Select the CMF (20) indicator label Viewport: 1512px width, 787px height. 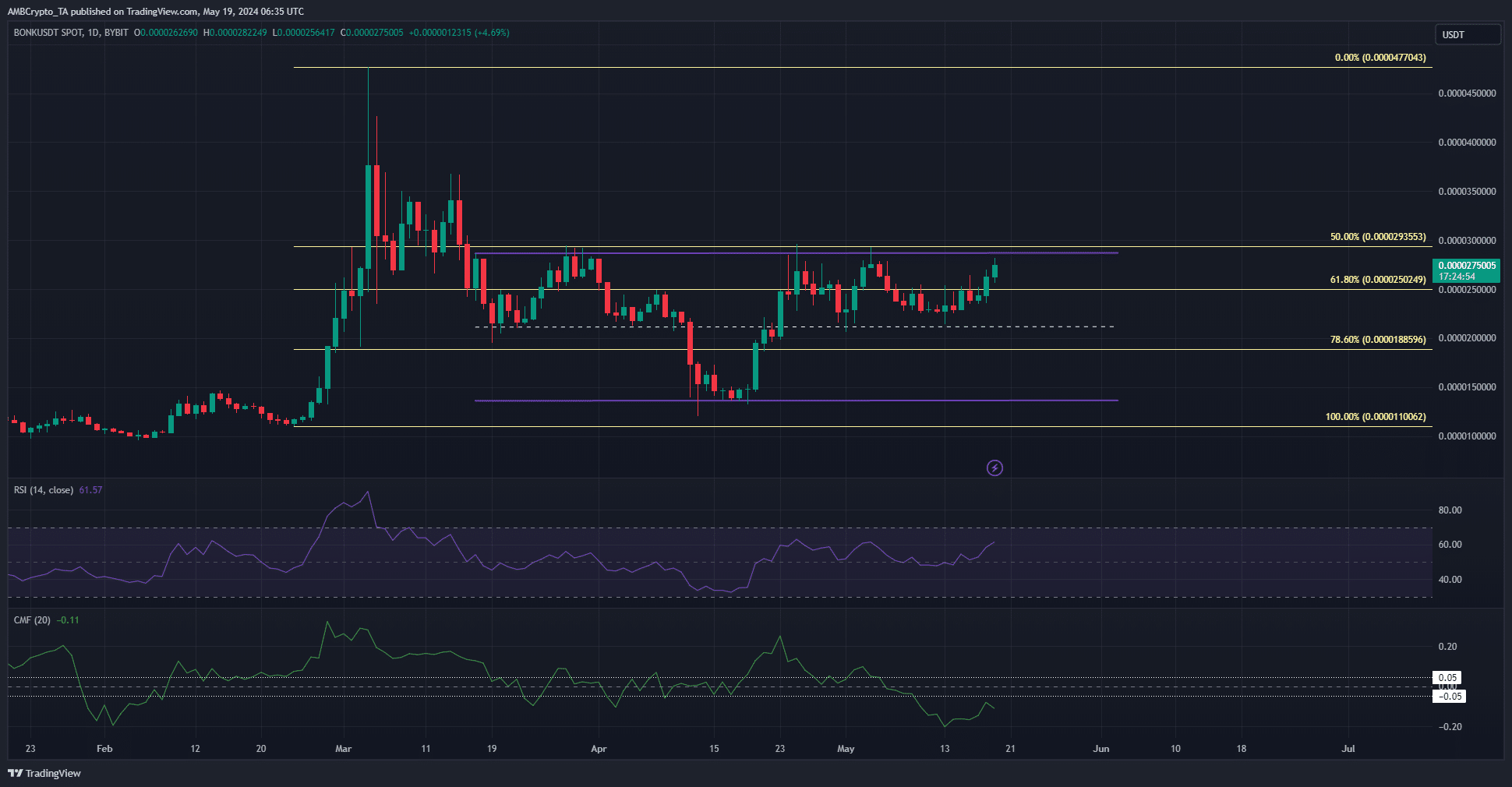(x=32, y=620)
